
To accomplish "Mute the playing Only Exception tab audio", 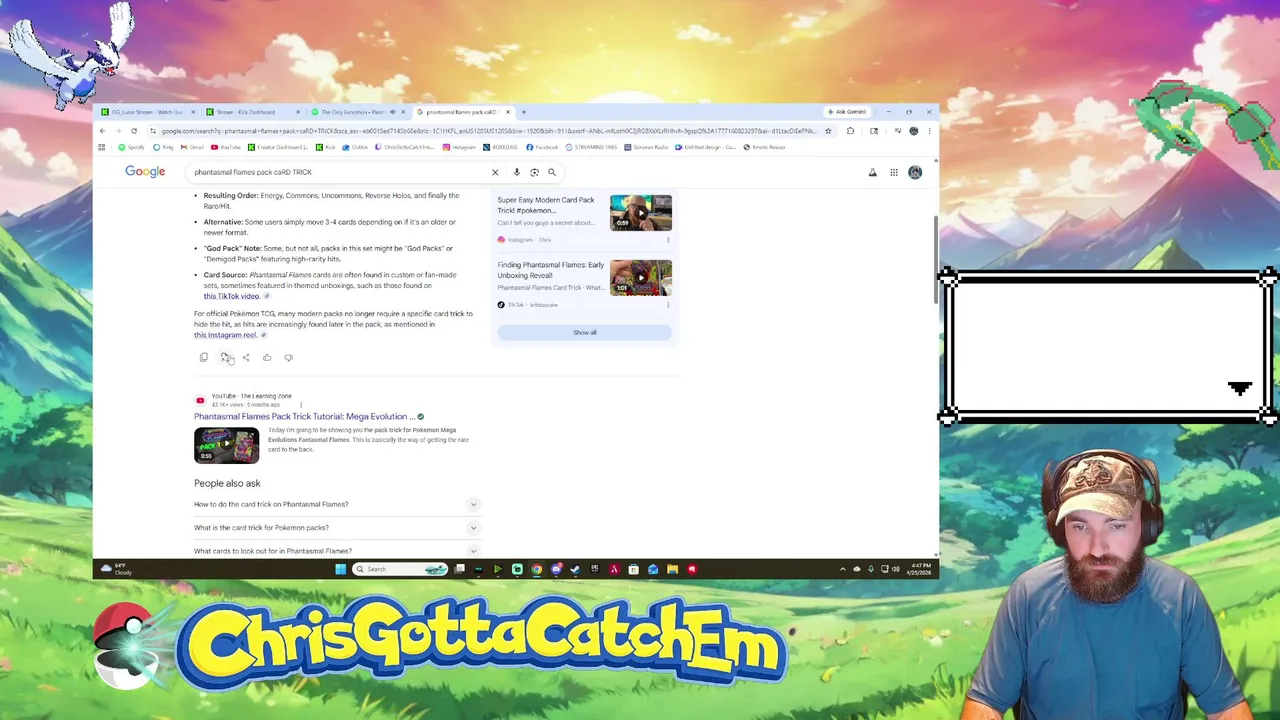I will point(392,112).
